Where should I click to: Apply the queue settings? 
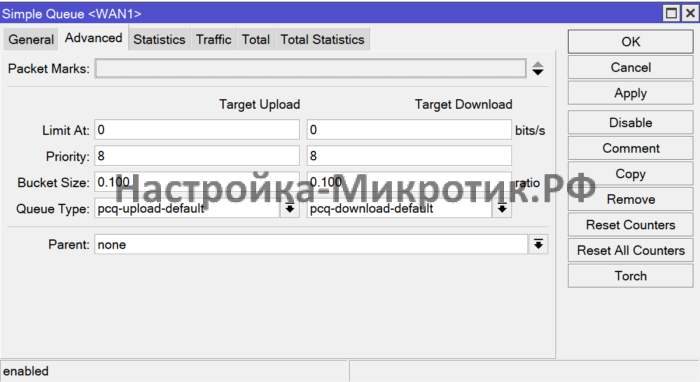tap(630, 93)
